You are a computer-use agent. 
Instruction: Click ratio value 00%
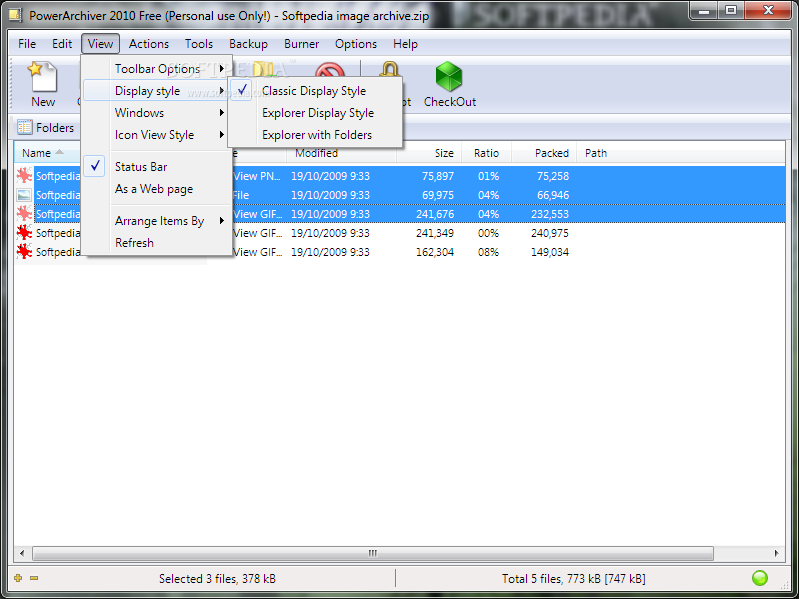click(488, 233)
